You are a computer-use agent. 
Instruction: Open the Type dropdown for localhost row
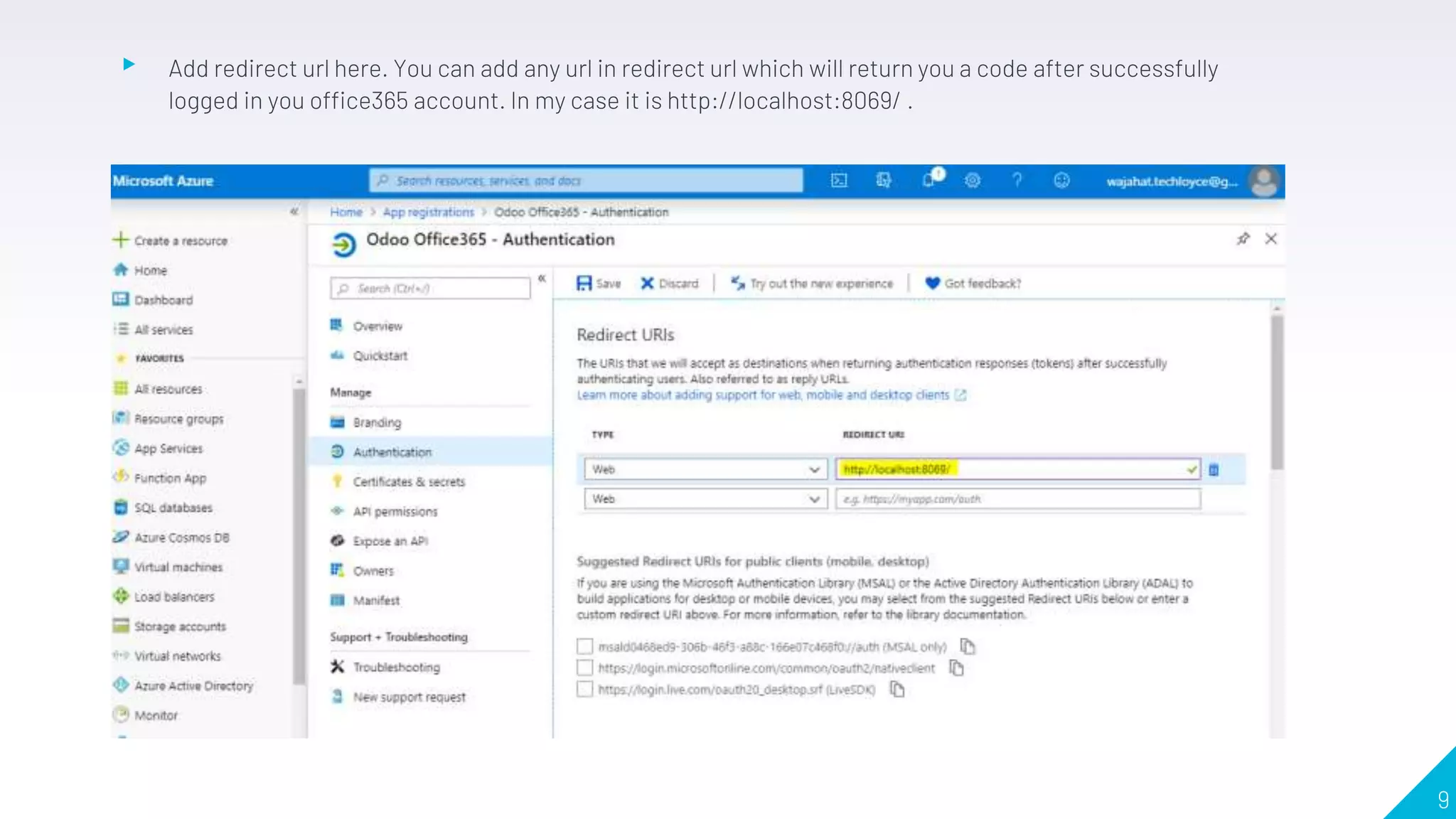click(x=706, y=469)
